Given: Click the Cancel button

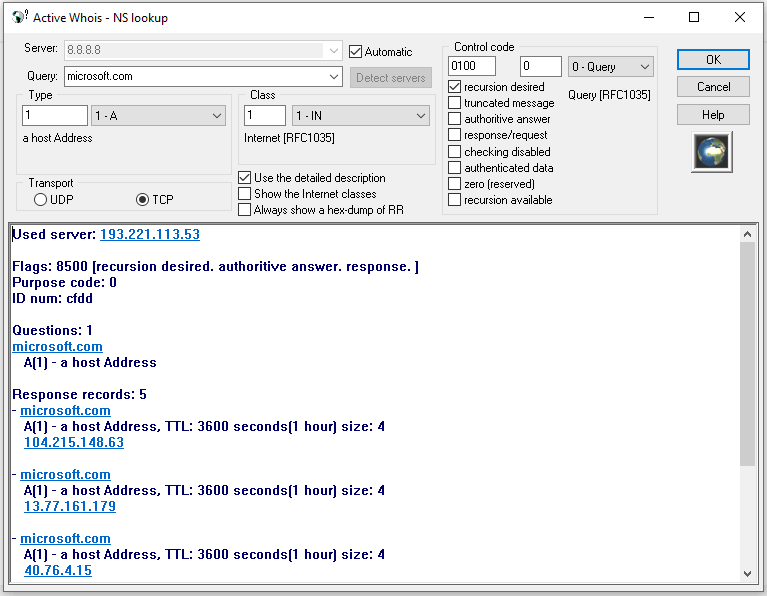Looking at the screenshot, I should pos(713,87).
